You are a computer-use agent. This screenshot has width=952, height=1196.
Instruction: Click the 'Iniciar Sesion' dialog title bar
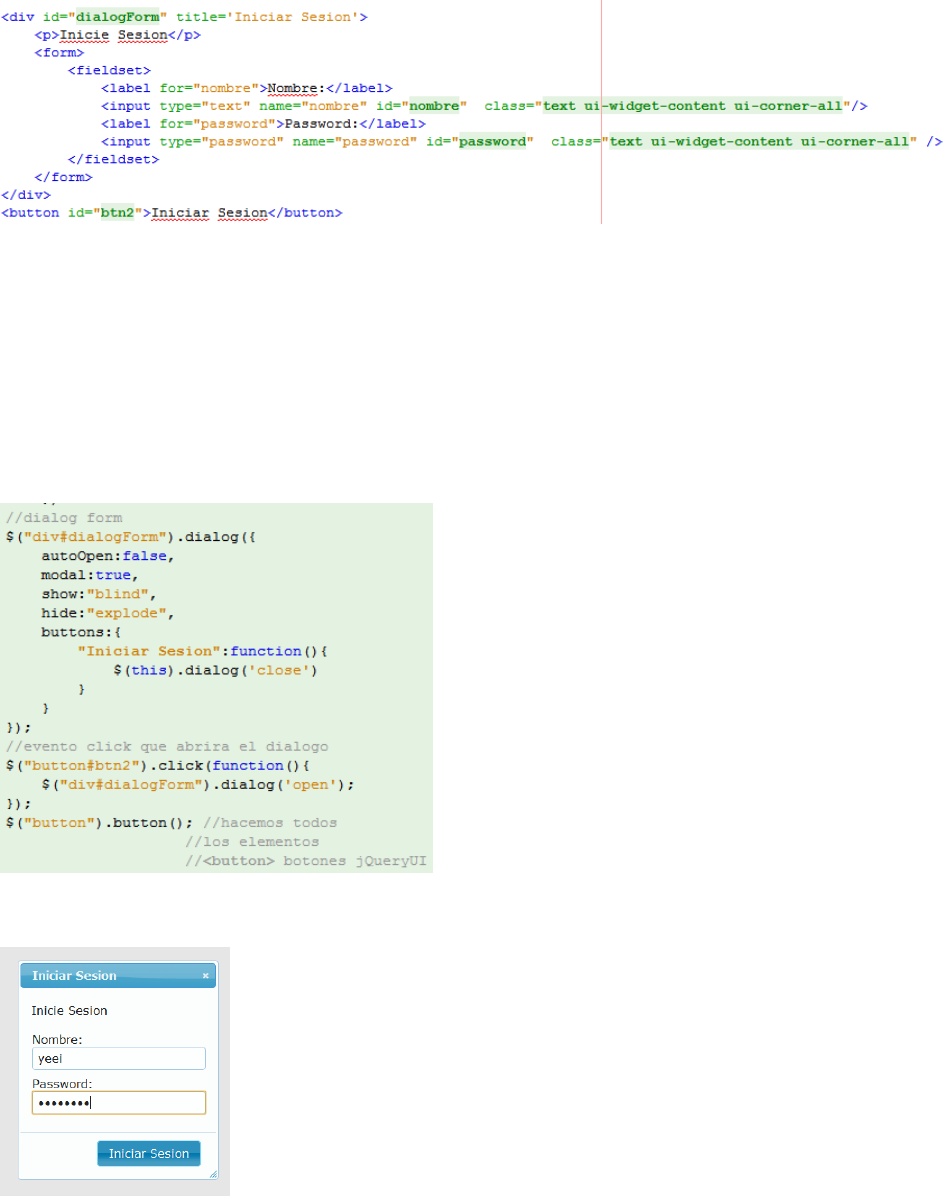tap(118, 976)
